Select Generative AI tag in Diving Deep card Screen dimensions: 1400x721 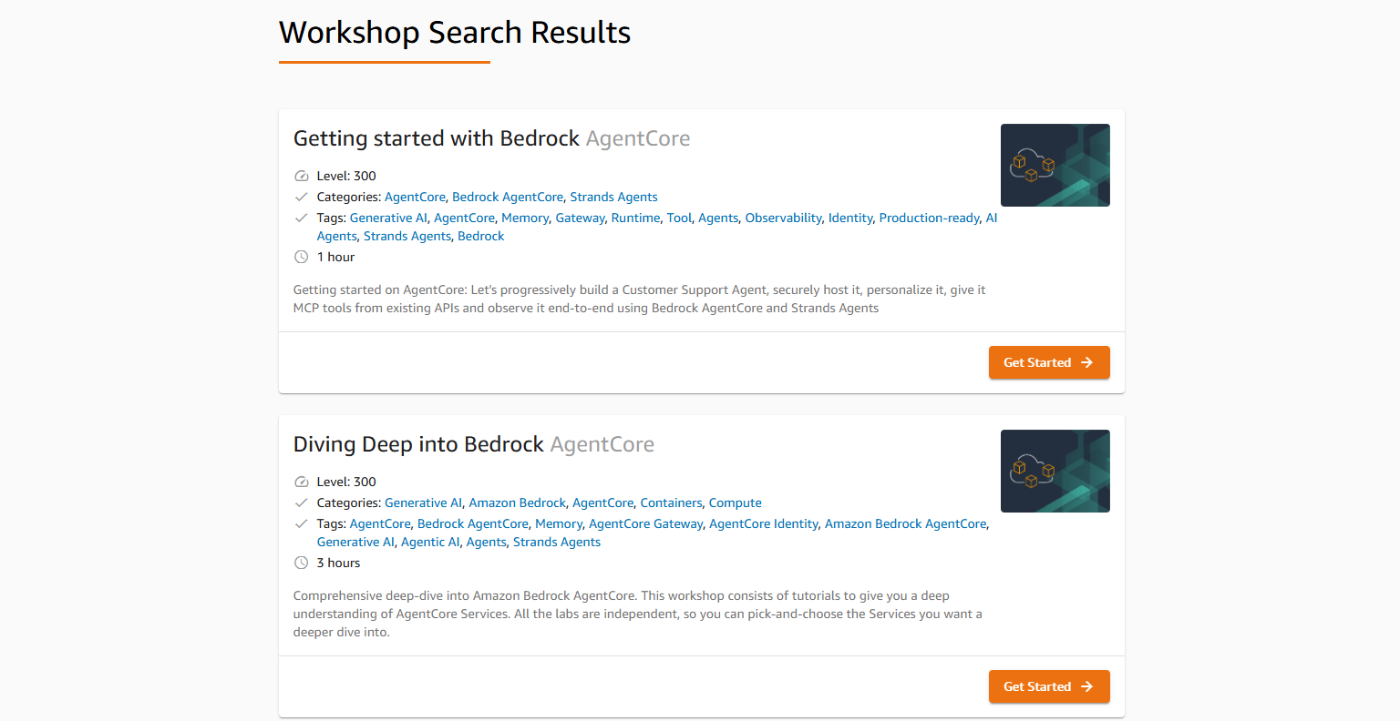(x=355, y=542)
